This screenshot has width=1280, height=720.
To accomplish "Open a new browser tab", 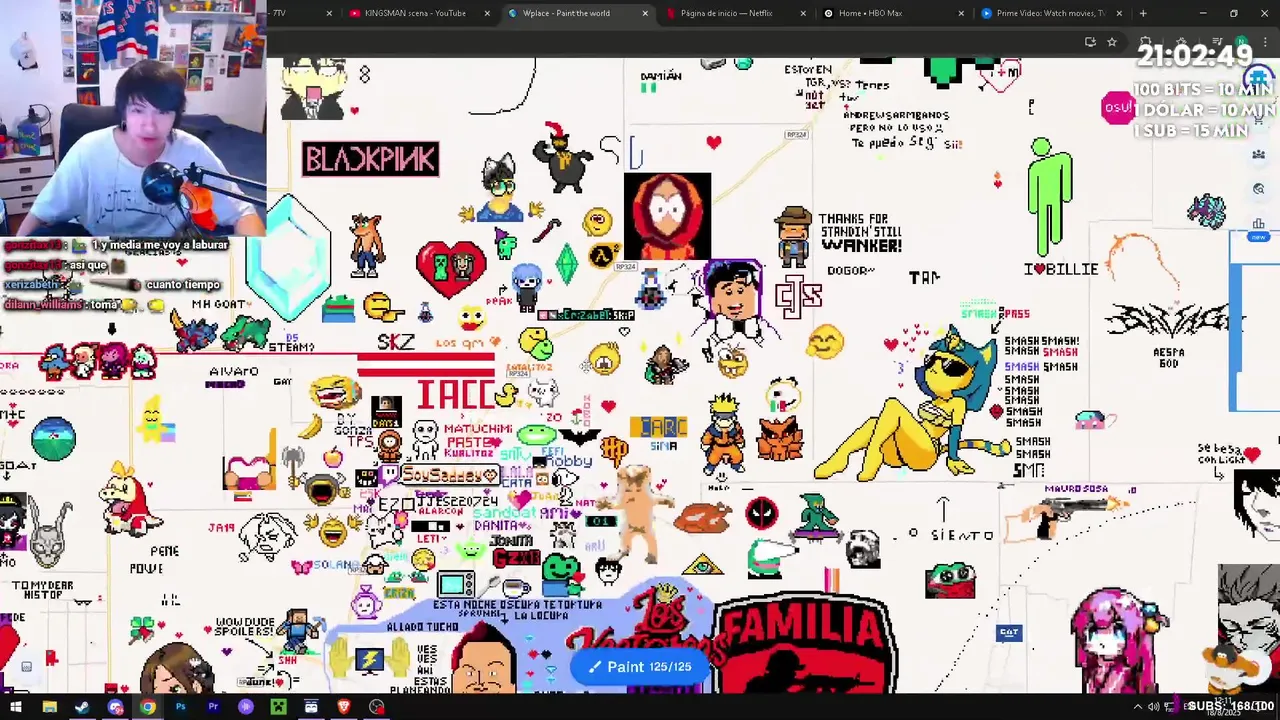I will click(1143, 13).
